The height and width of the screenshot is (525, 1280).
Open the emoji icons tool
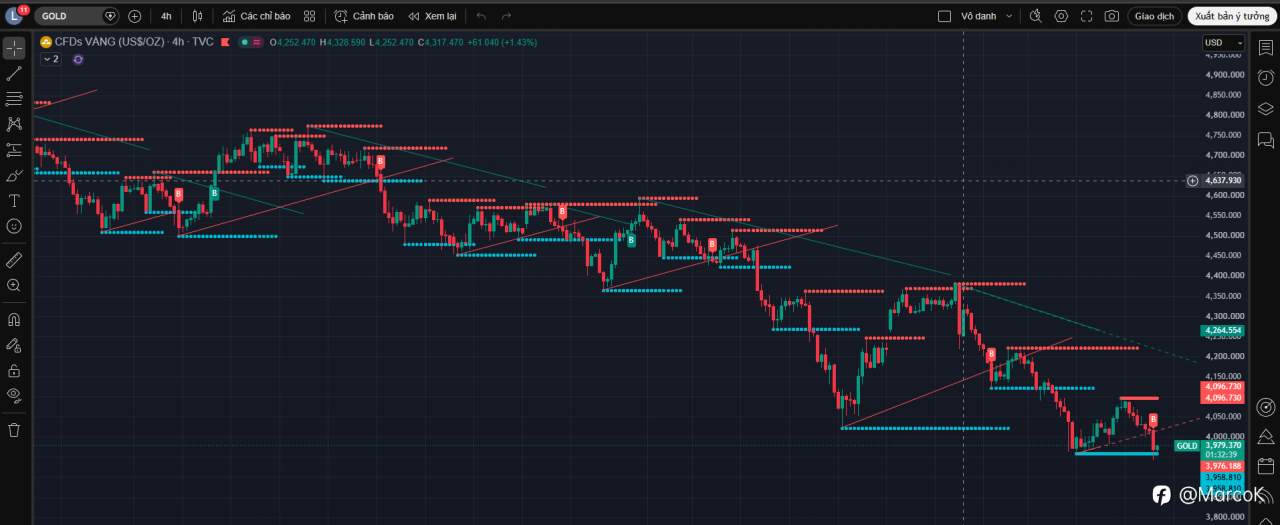tap(14, 226)
